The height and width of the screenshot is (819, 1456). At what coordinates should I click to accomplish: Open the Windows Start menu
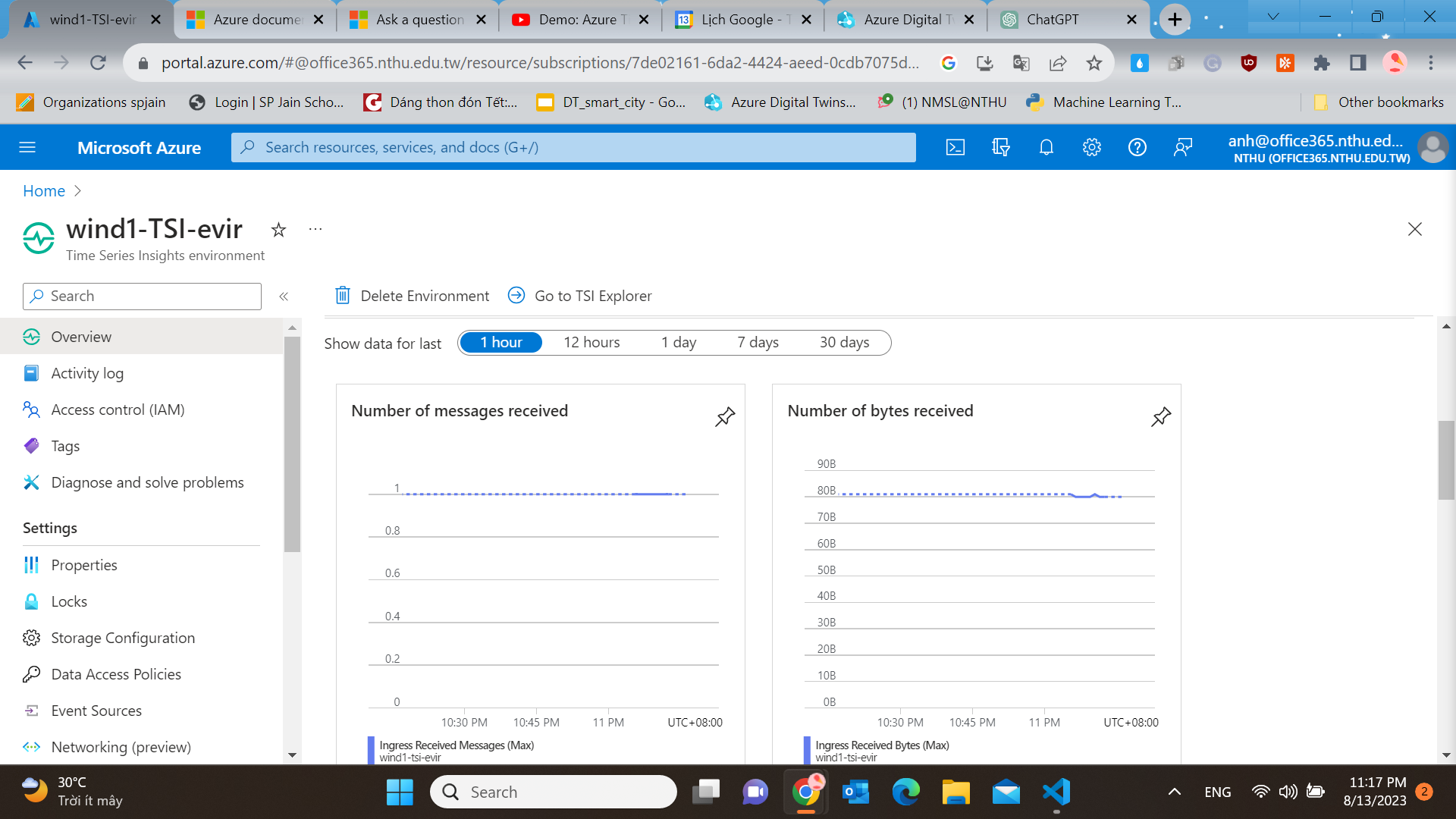(x=400, y=792)
